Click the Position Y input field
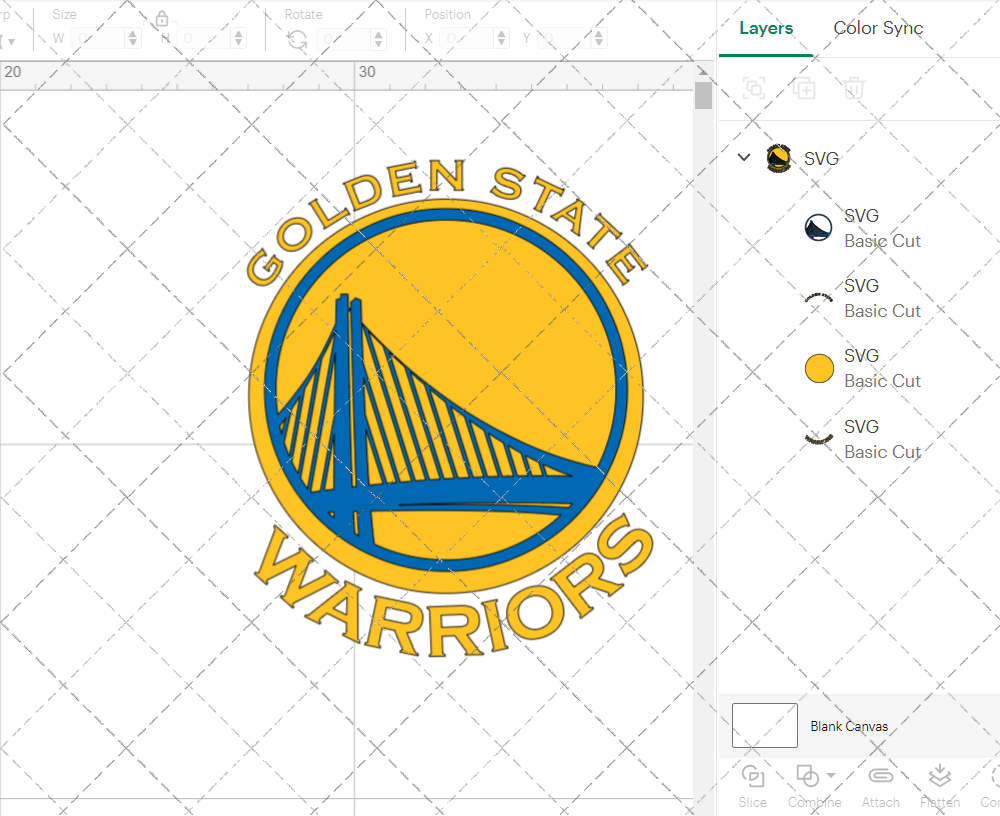 (565, 38)
